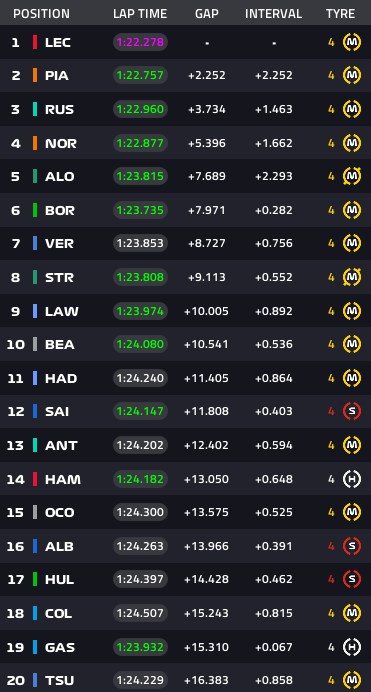Open Piastri's 1:22.757 lap time pill
The height and width of the screenshot is (692, 371).
(140, 75)
